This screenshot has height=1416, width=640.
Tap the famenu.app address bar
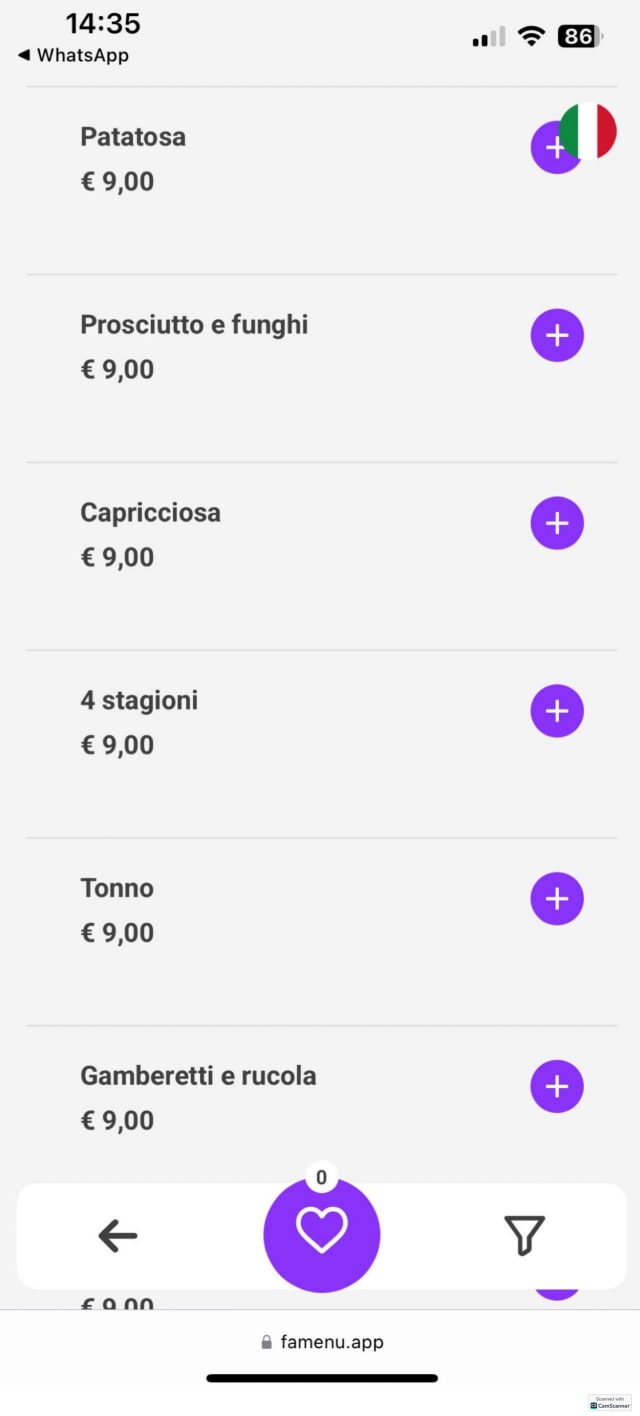pyautogui.click(x=322, y=1342)
